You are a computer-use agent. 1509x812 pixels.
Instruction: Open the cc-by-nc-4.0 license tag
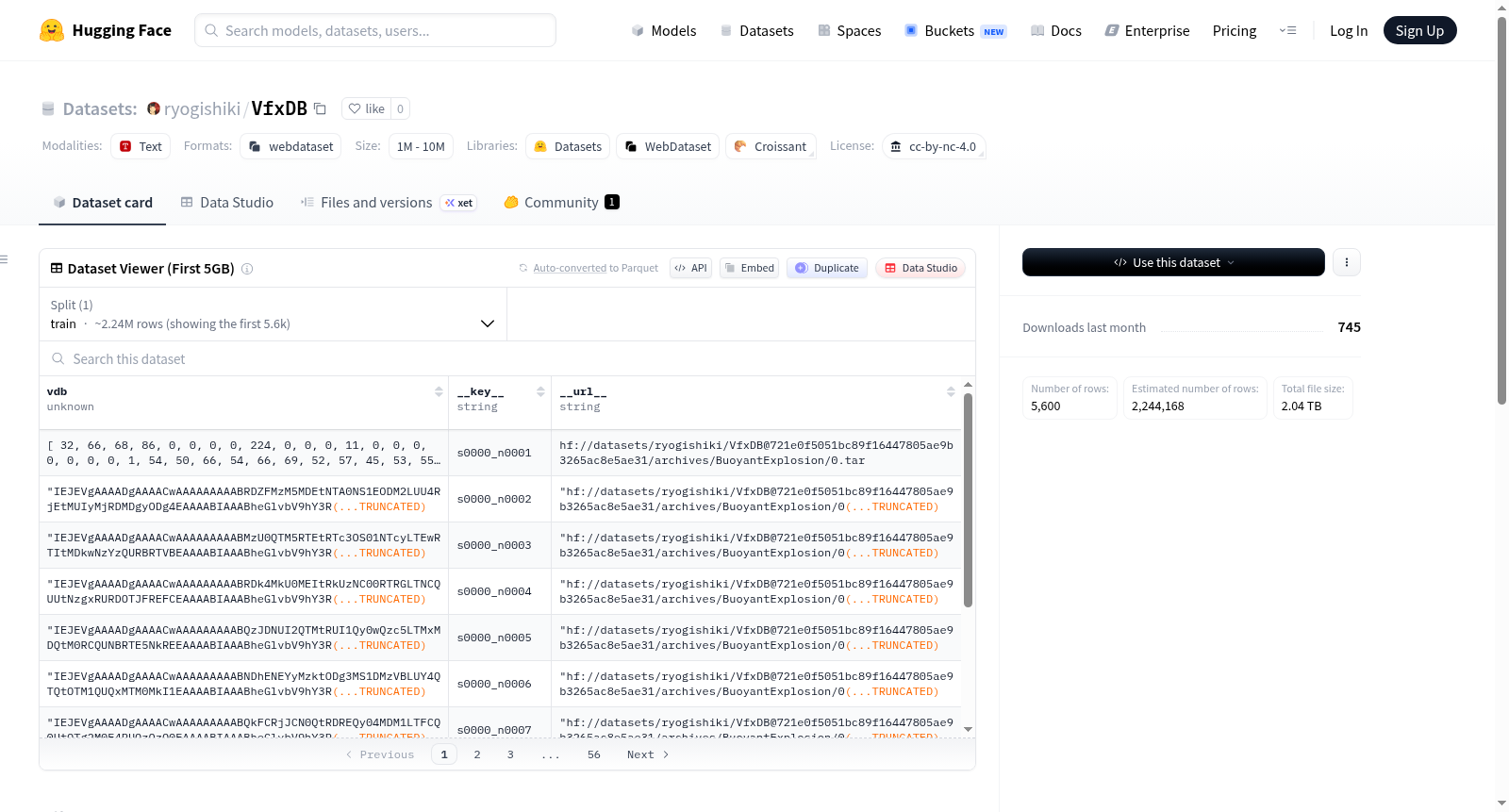[x=934, y=146]
